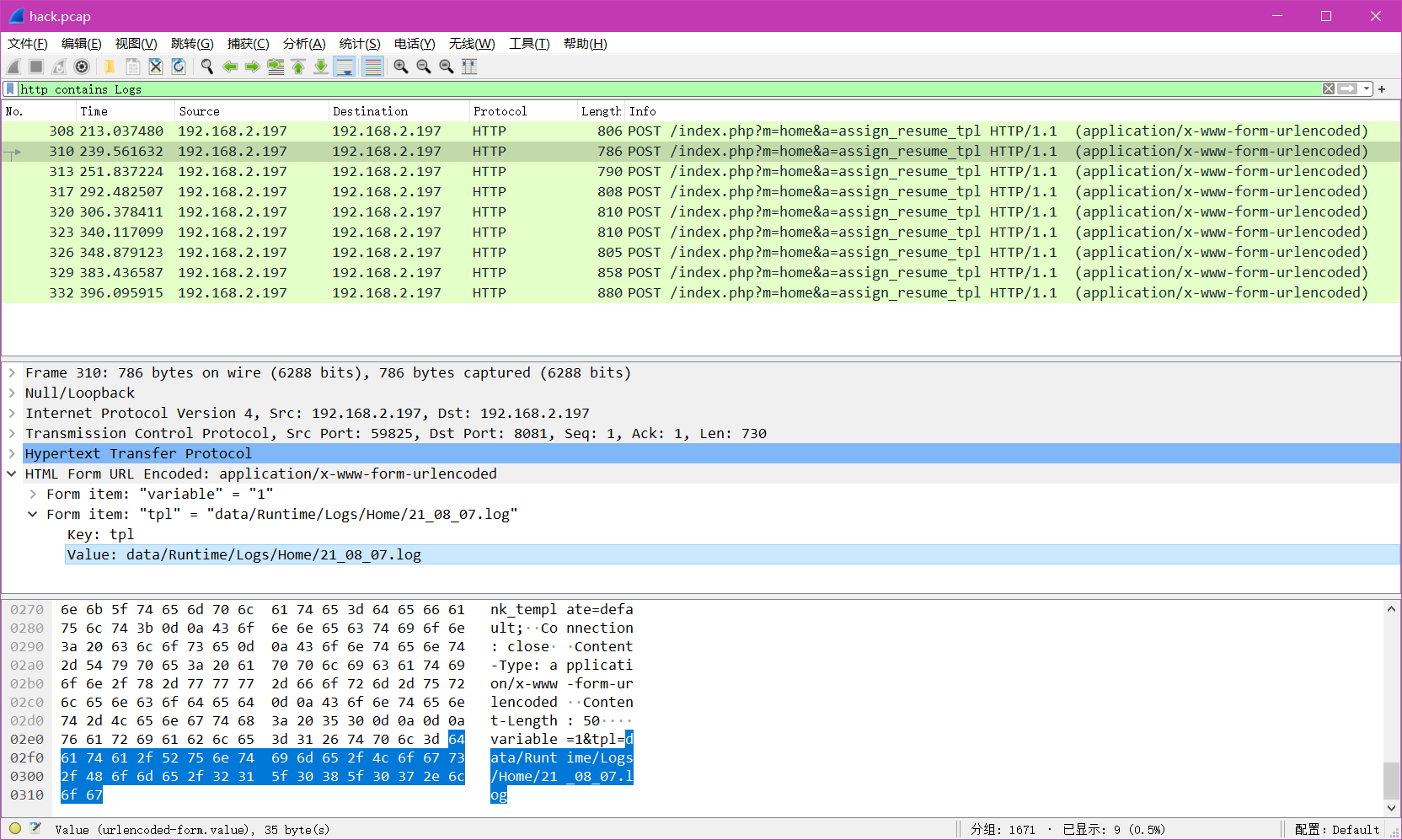Expand the Frame 310 tree node

pos(12,372)
